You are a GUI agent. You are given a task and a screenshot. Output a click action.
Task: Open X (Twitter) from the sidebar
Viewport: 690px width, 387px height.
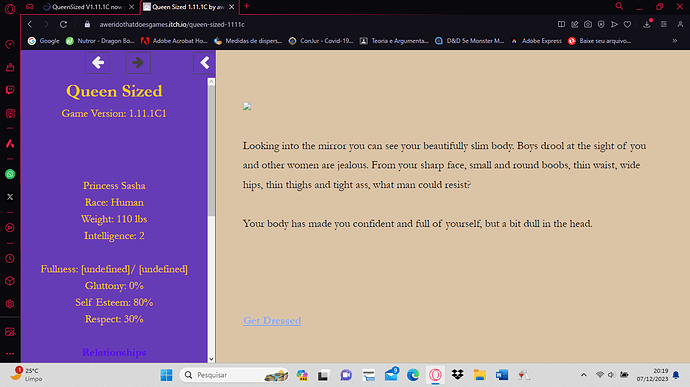point(10,197)
